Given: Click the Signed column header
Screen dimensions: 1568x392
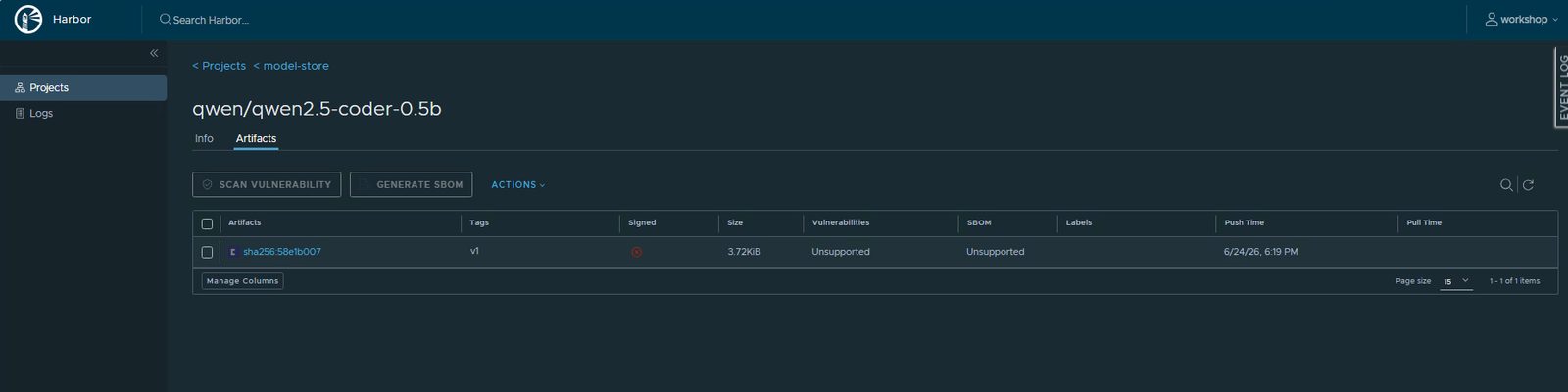Looking at the screenshot, I should pos(642,222).
